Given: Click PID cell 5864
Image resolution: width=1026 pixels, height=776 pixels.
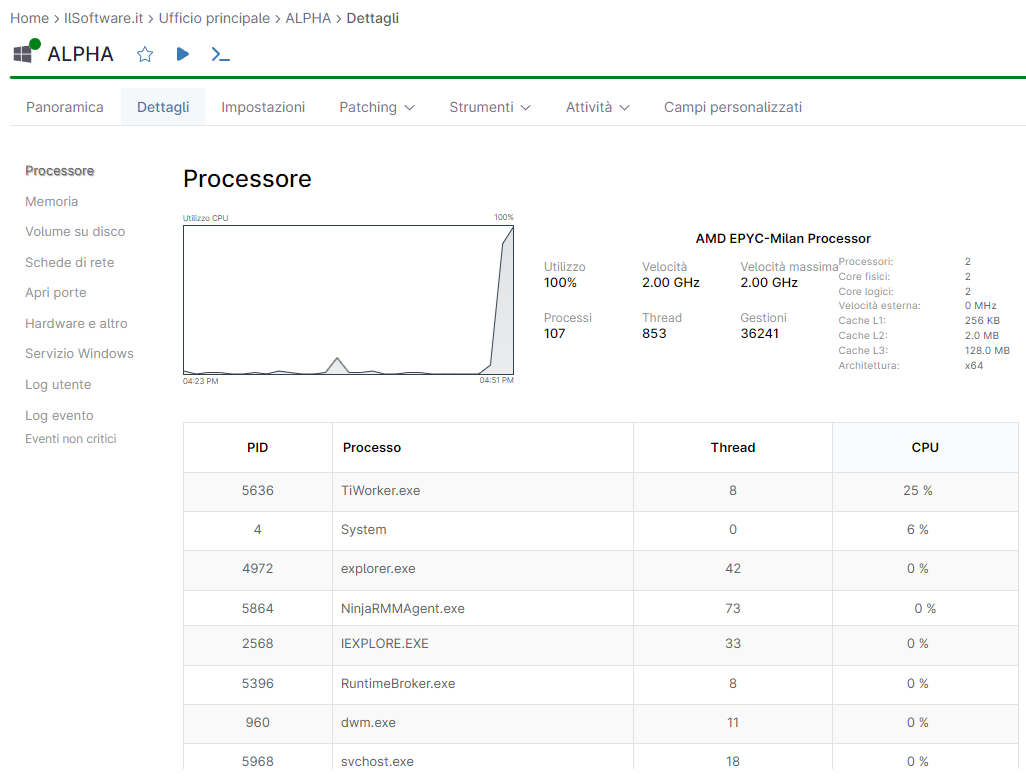Looking at the screenshot, I should (x=257, y=608).
